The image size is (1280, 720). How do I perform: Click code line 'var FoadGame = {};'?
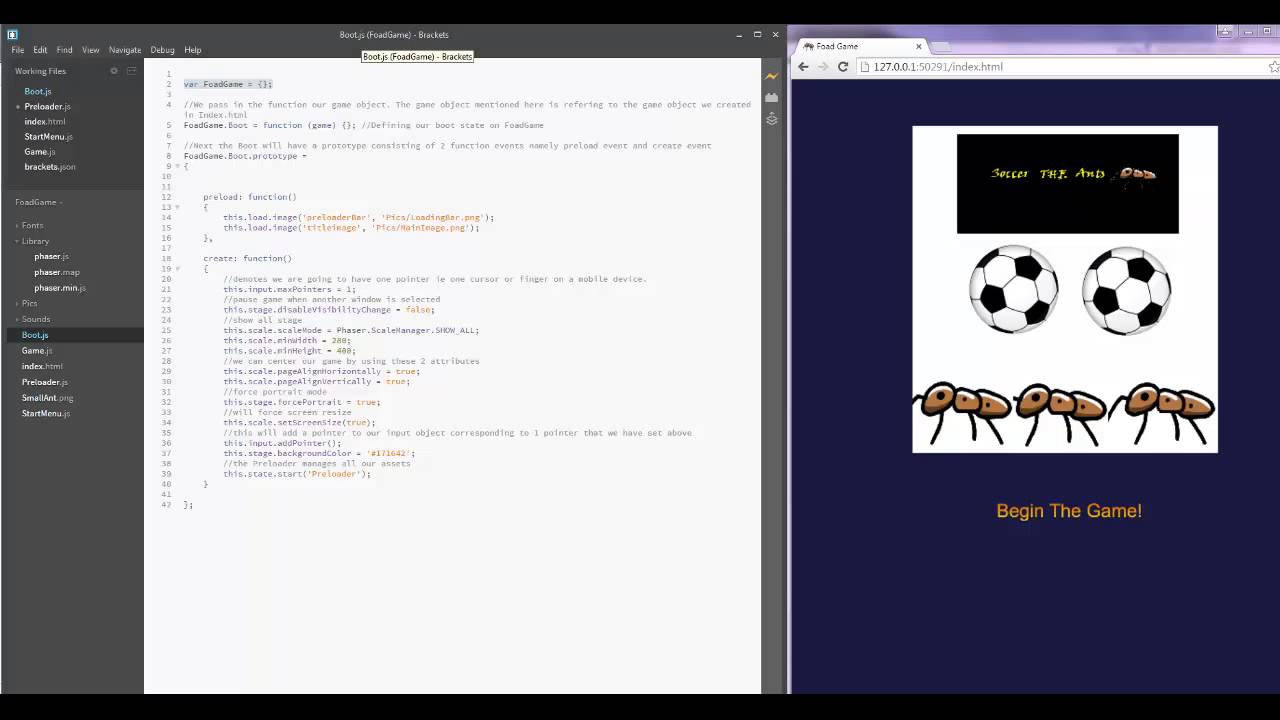click(x=228, y=84)
